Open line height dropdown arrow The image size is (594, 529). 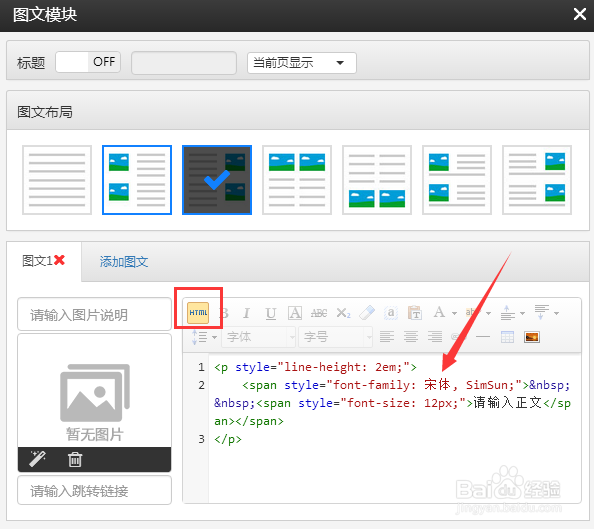pos(214,337)
